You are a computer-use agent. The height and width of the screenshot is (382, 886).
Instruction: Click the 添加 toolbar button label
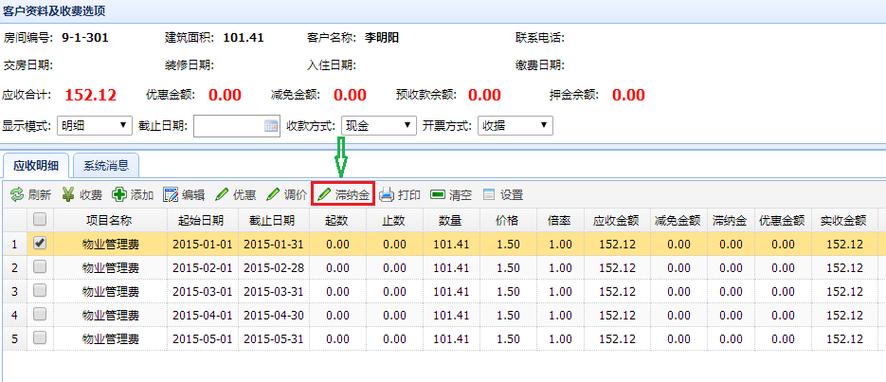click(142, 196)
